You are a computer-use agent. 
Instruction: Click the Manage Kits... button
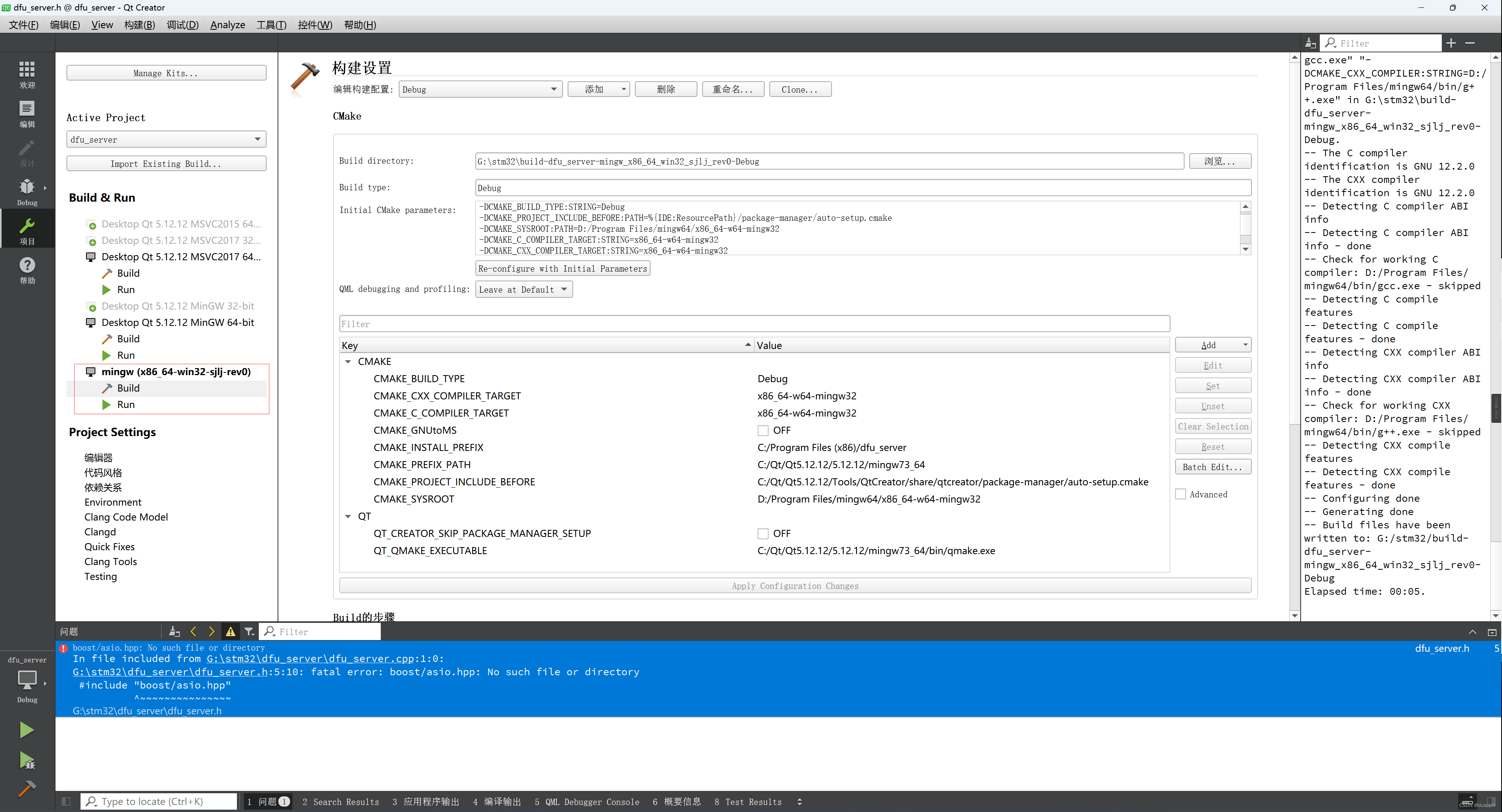click(x=166, y=73)
